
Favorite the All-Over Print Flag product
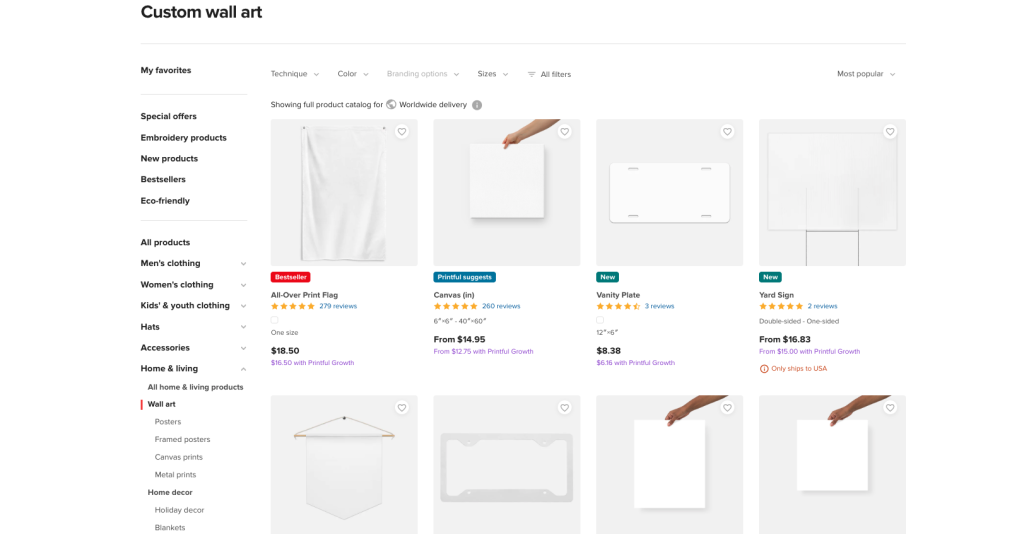point(401,132)
